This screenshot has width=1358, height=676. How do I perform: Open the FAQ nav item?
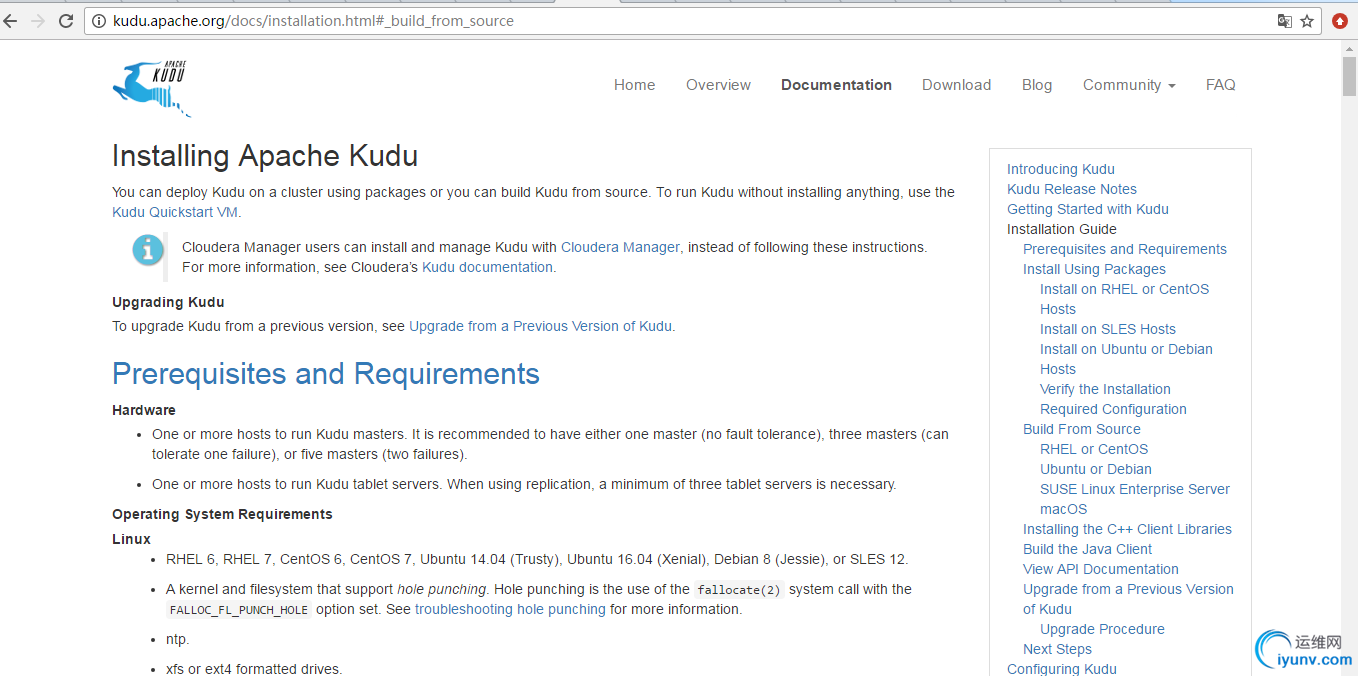1220,85
